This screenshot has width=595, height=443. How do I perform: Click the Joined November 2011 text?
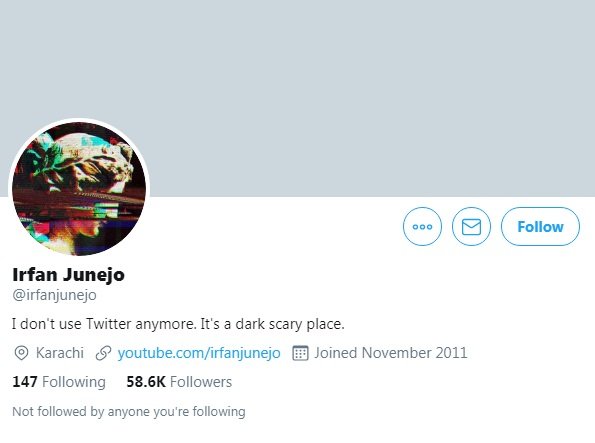390,353
